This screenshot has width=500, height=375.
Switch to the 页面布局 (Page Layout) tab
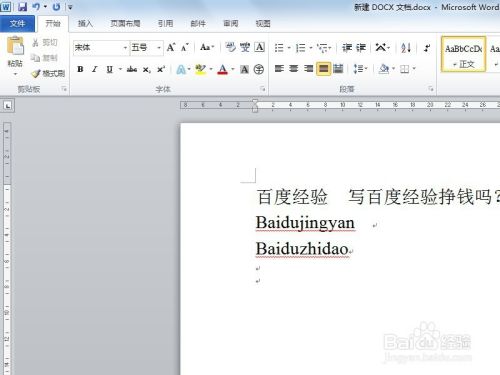(125, 24)
